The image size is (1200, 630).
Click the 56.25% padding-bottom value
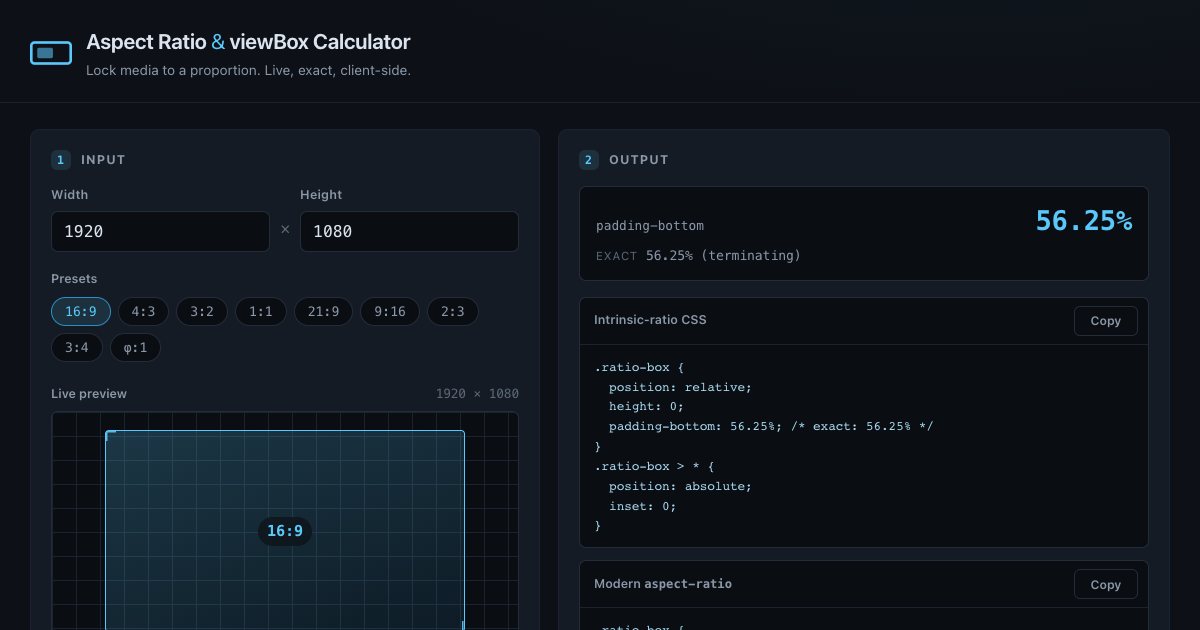[1084, 221]
